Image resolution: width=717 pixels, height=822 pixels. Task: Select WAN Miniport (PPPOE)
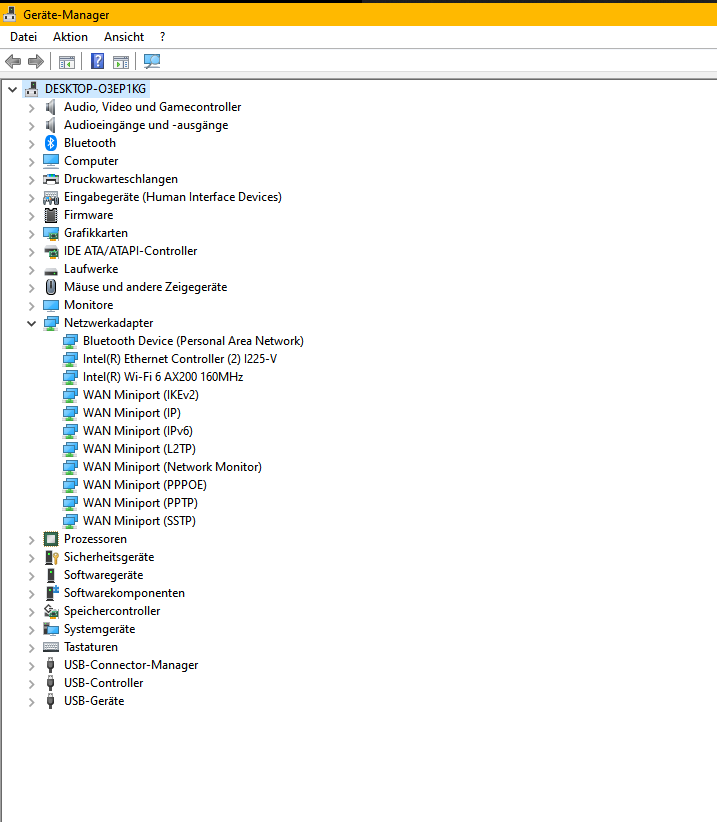[x=145, y=485]
